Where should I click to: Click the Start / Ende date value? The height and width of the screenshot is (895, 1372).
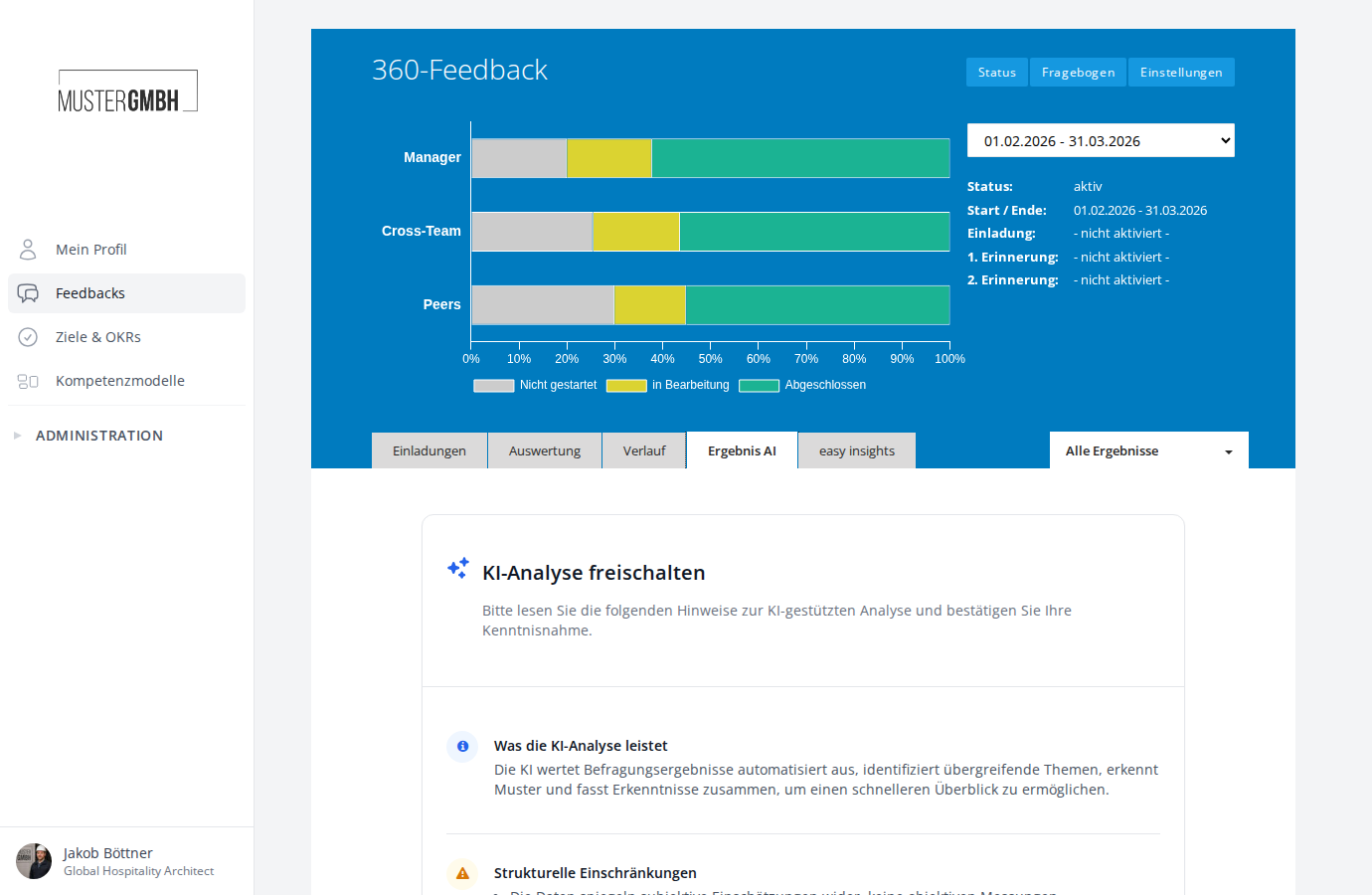click(x=1140, y=210)
